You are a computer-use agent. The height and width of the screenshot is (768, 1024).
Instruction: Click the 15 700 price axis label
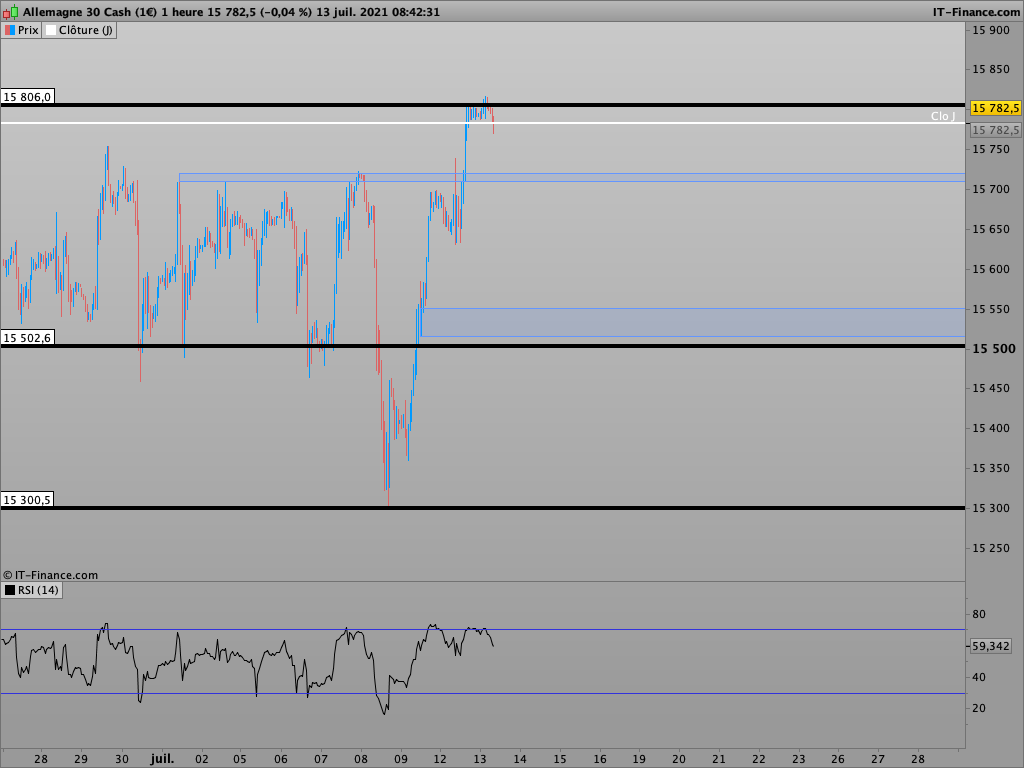(991, 189)
